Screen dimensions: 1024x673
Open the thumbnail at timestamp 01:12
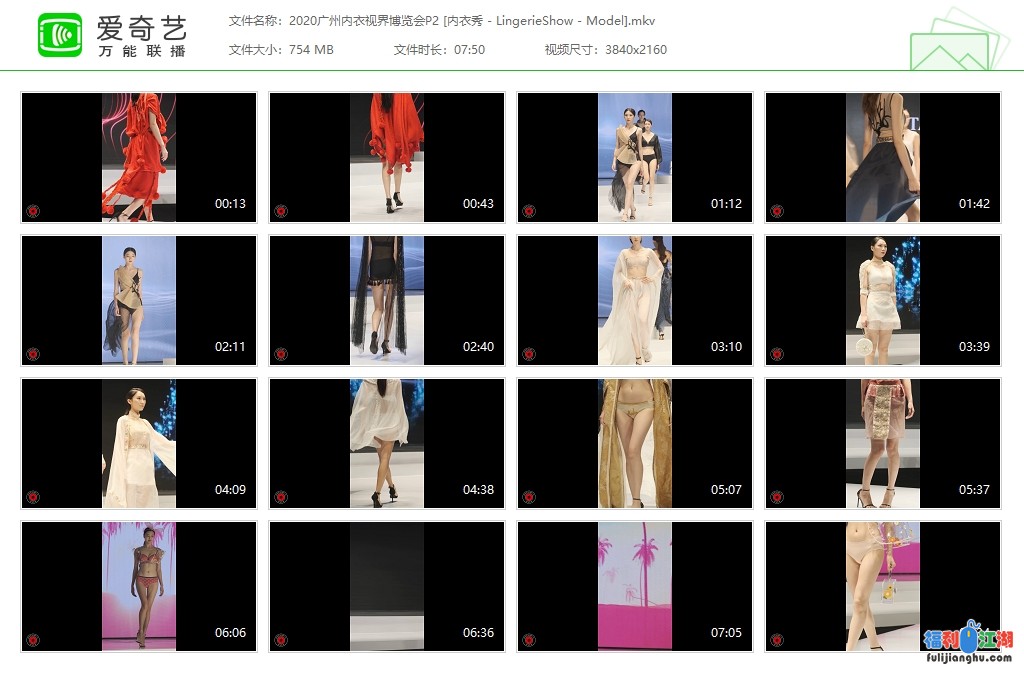coord(635,157)
